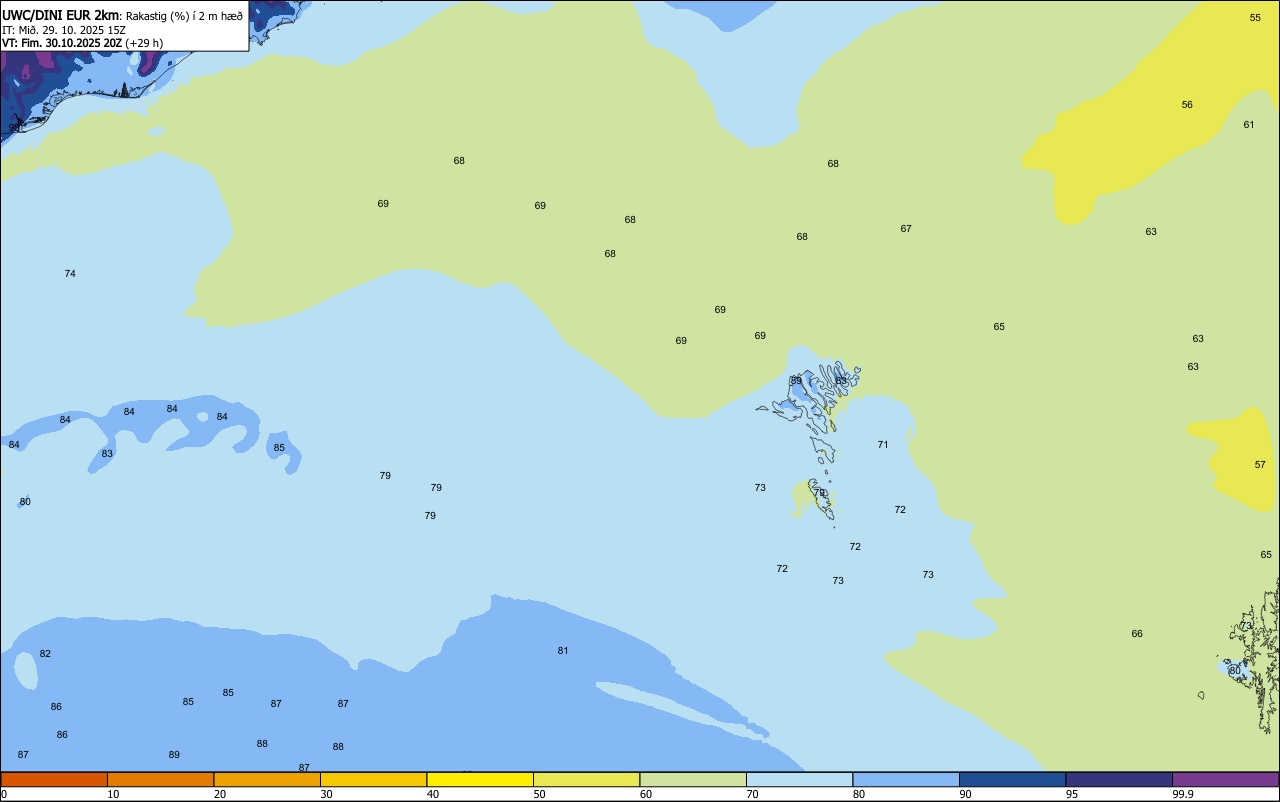Click the 95–99.9 navy legend swatch
This screenshot has height=802, width=1280.
point(1119,779)
